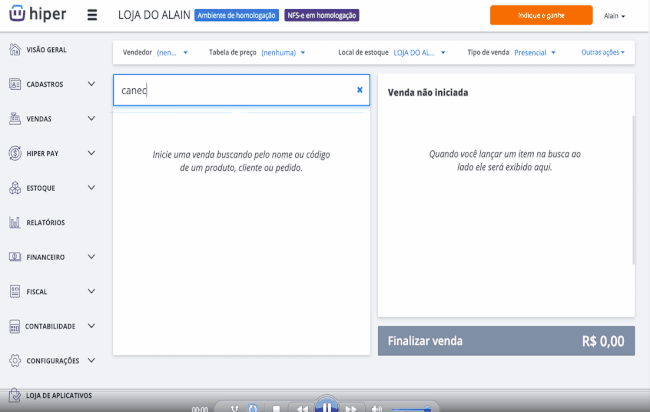Screen dimensions: 650x412
Task: Select Hiper Pay in the sidebar
Action: [42, 153]
